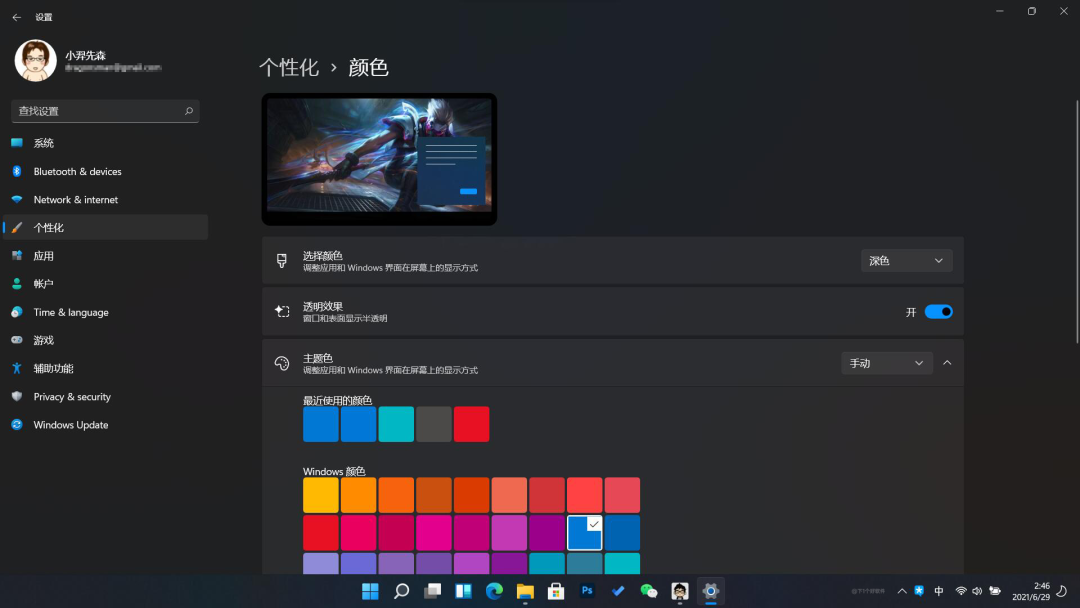The image size is (1080, 608).
Task: Click the search magnifier icon in sidebar
Action: click(x=189, y=111)
